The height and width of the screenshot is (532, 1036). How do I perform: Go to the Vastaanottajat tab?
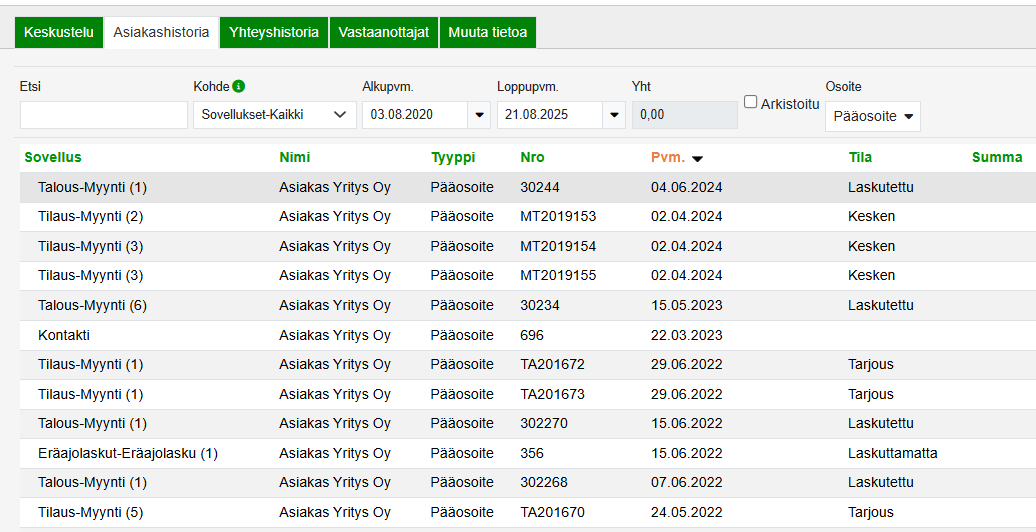[x=383, y=32]
